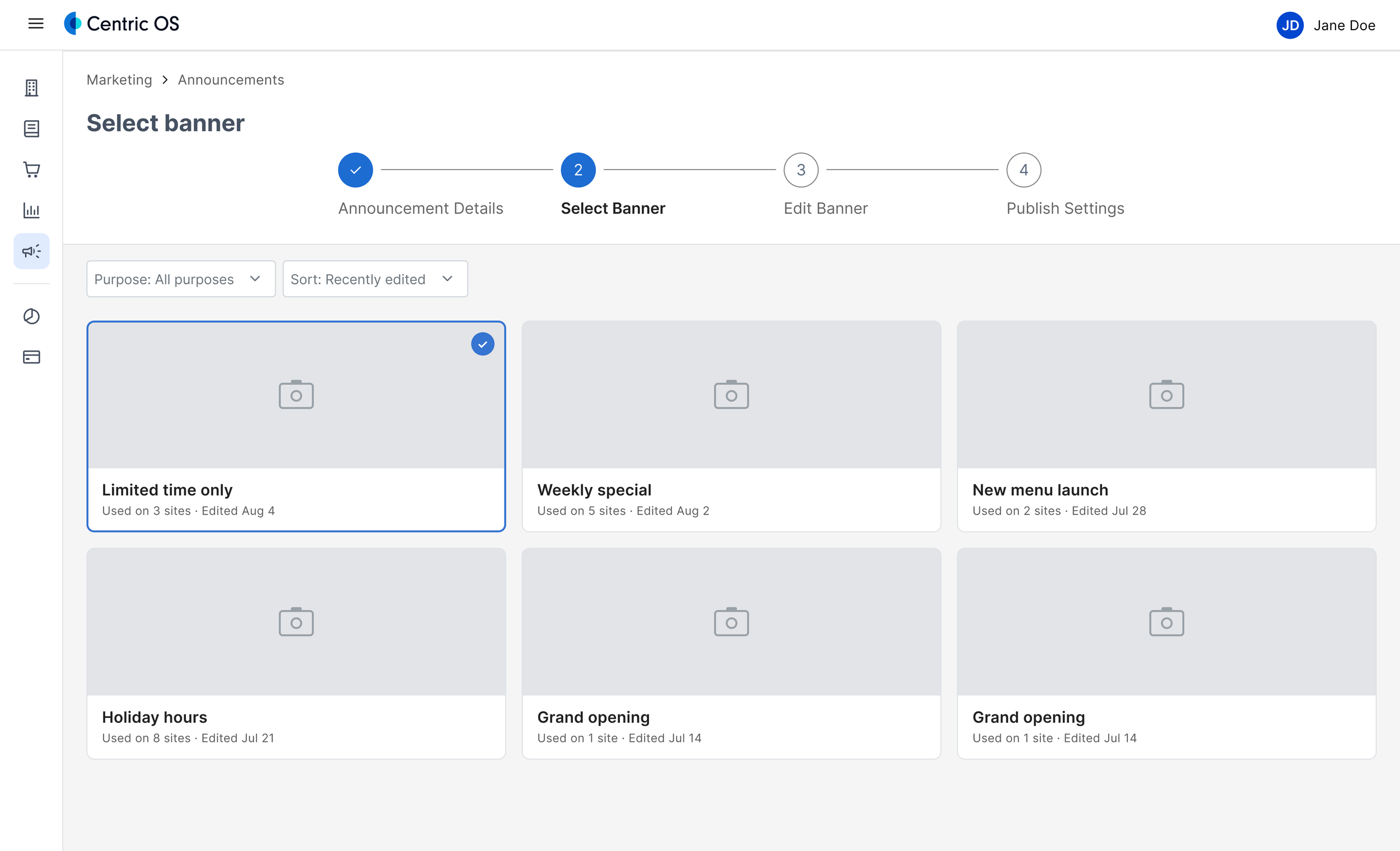Click step 4 circle in the stepper

[x=1023, y=170]
